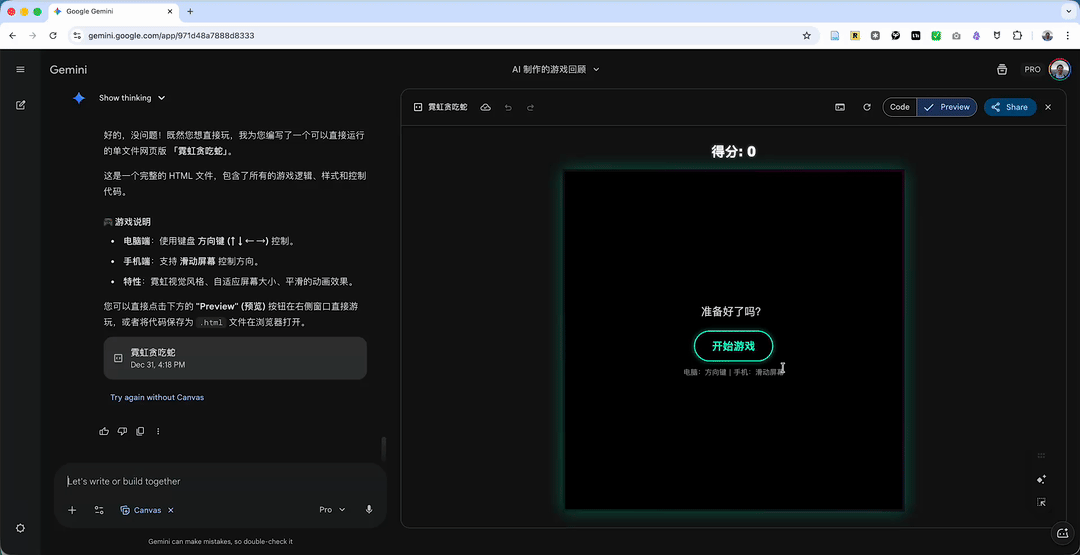Click the select-element arrow icon in canvas
The height and width of the screenshot is (555, 1080).
pyautogui.click(x=1041, y=503)
